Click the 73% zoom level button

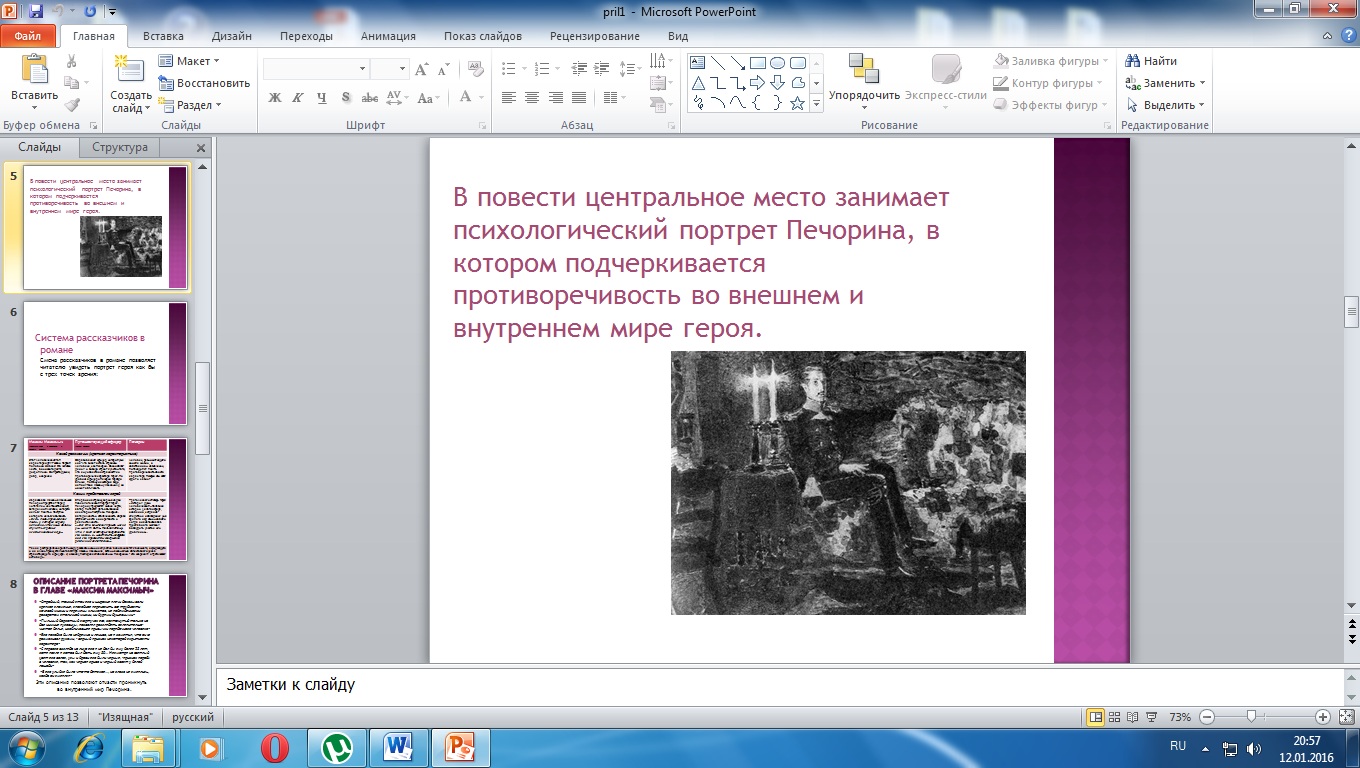pyautogui.click(x=1180, y=717)
